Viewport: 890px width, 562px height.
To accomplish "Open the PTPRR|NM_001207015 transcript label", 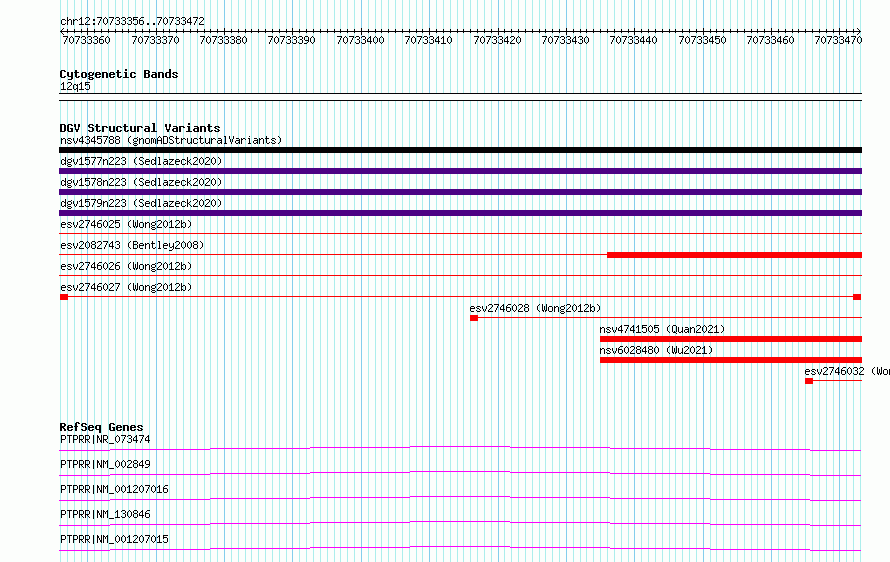I will coord(114,539).
